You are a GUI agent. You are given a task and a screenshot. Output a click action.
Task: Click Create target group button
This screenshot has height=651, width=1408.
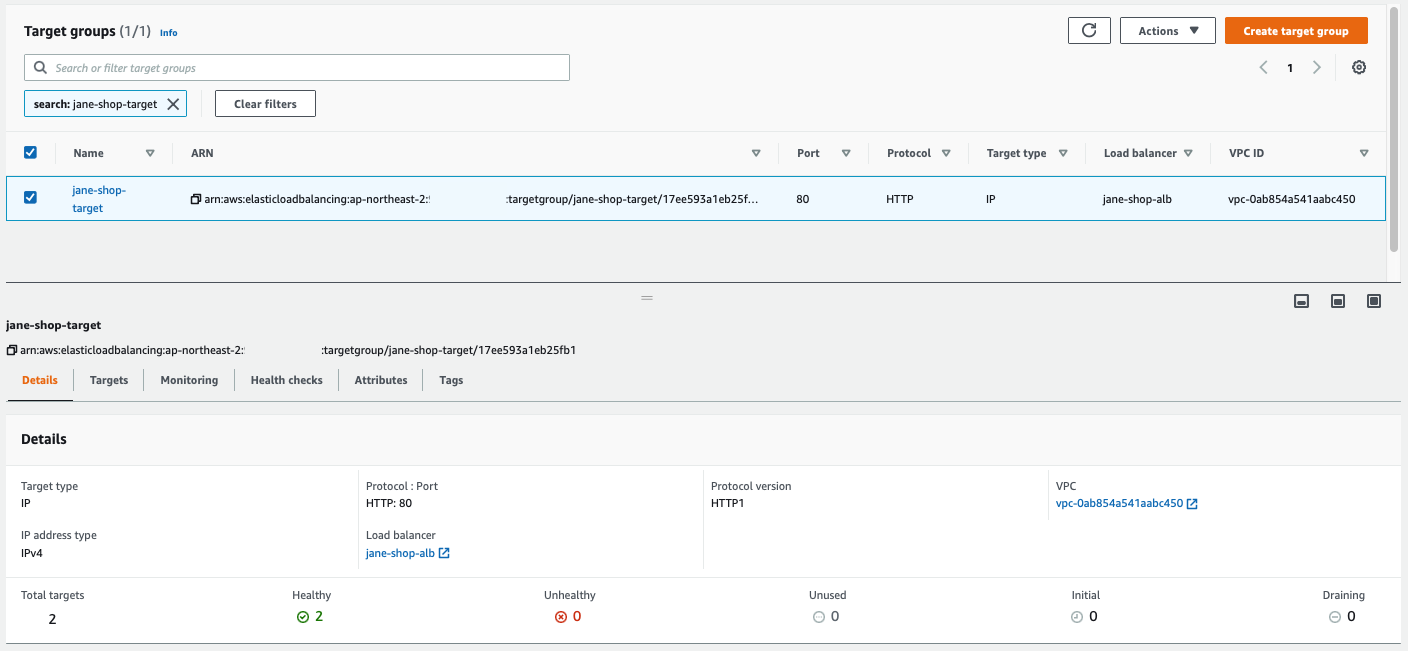point(1296,31)
